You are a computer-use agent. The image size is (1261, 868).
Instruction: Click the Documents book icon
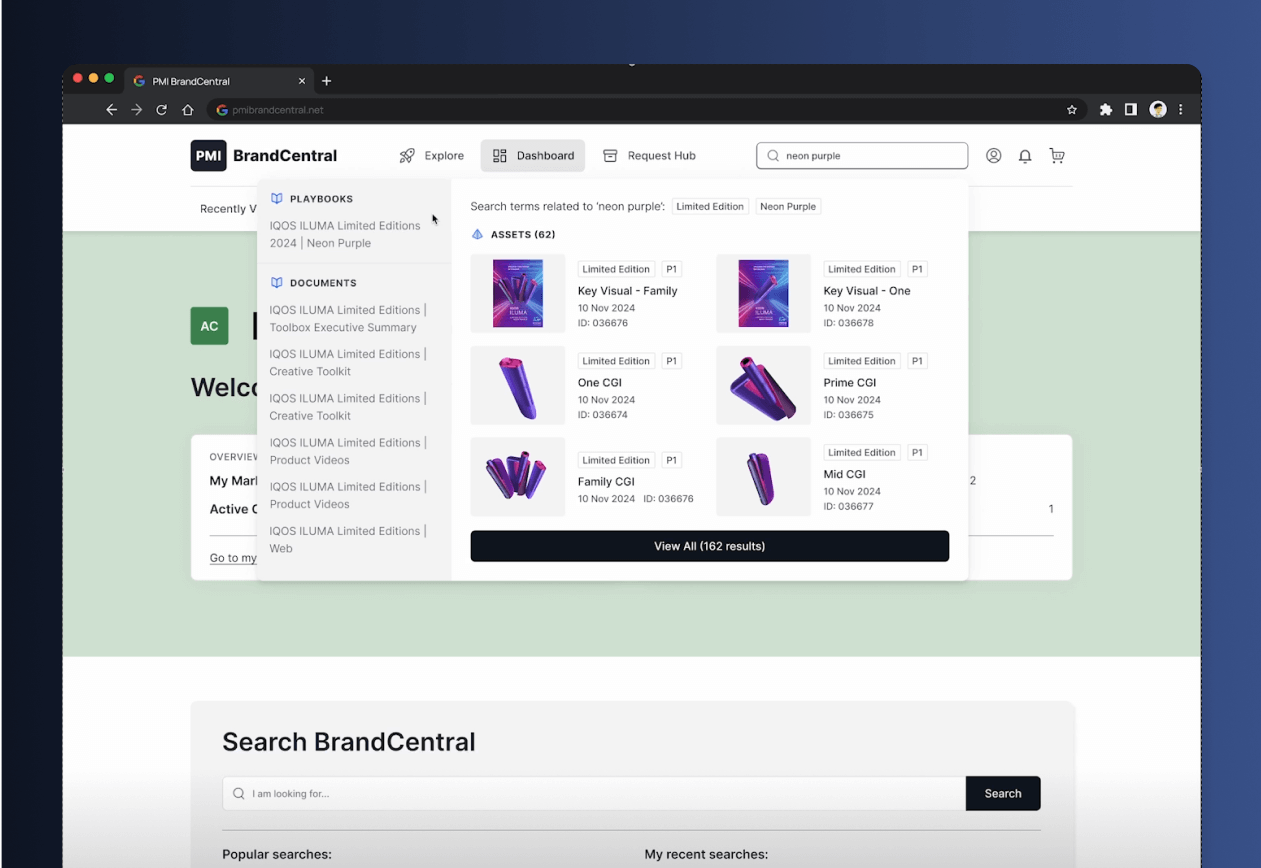point(277,283)
